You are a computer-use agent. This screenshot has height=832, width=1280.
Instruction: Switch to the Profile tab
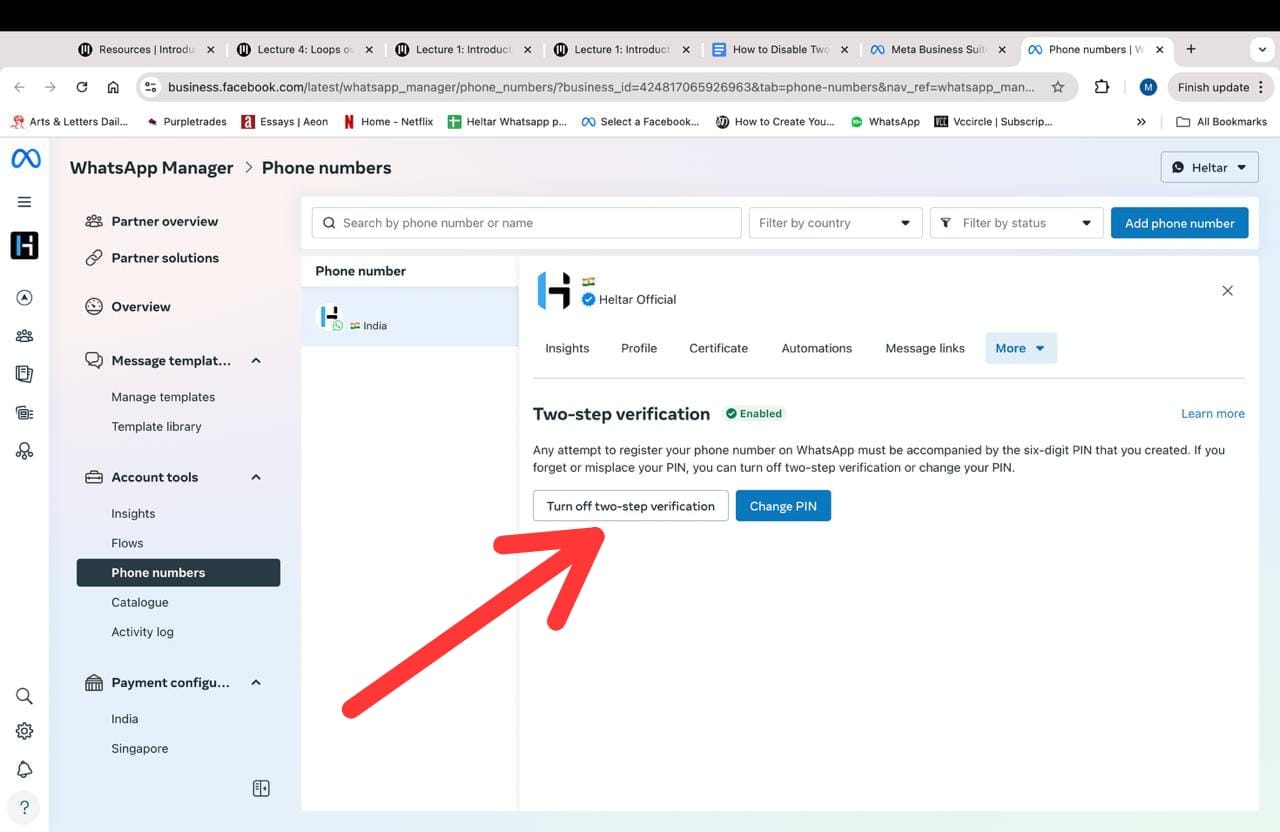tap(639, 348)
